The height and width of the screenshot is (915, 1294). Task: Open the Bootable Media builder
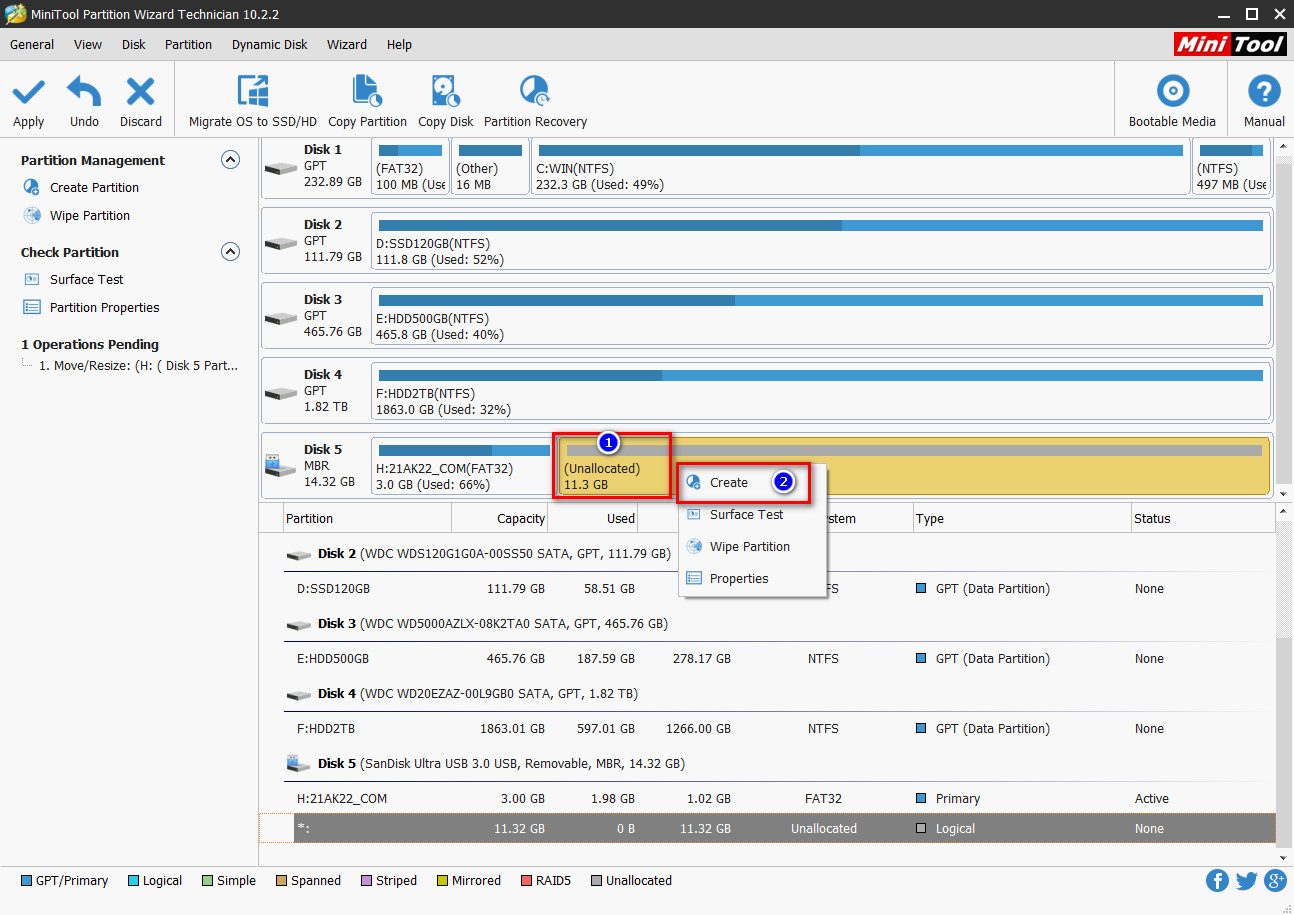1172,102
